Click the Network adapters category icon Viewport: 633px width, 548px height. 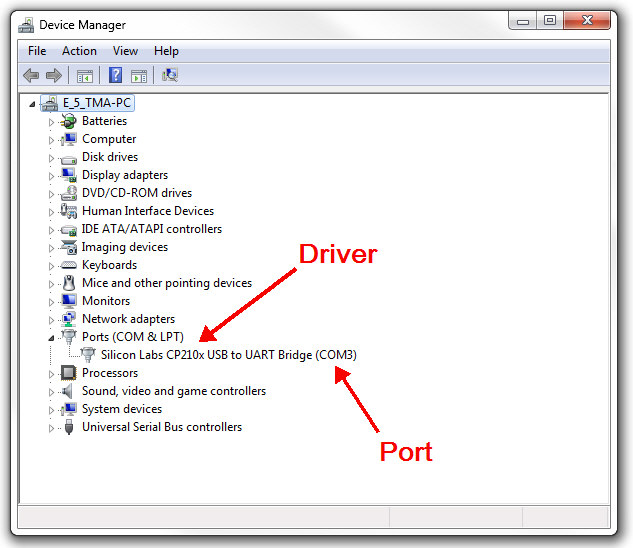click(68, 319)
